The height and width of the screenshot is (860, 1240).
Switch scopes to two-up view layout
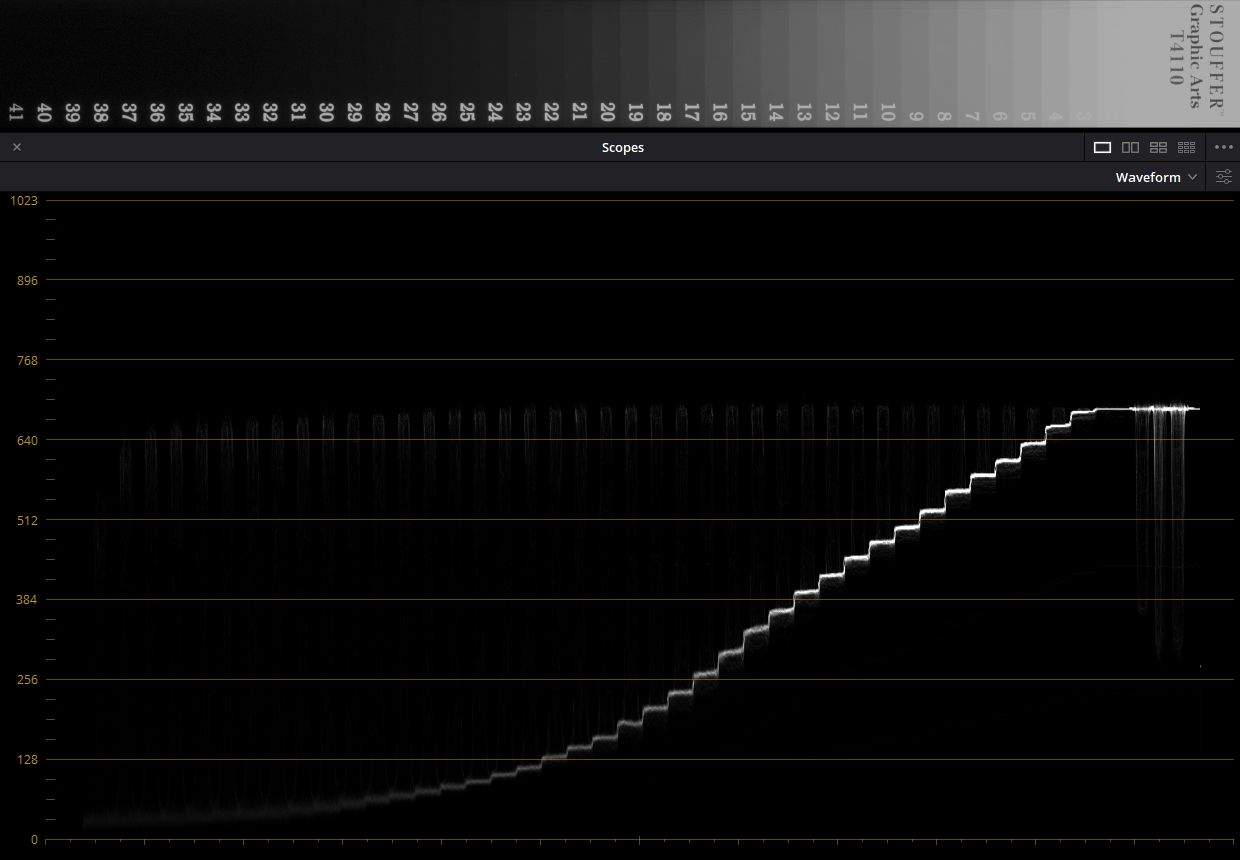pyautogui.click(x=1130, y=147)
